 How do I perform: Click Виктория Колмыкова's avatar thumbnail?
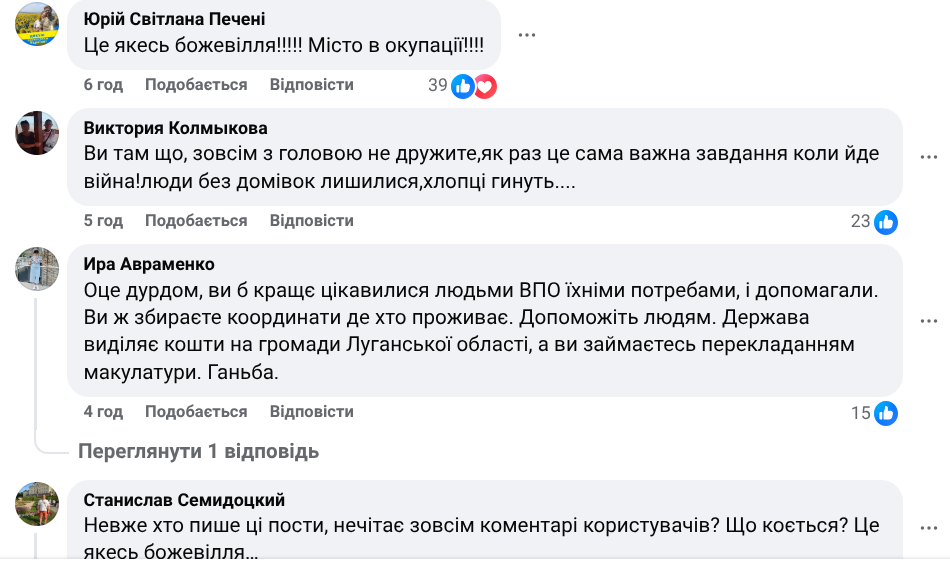point(37,133)
